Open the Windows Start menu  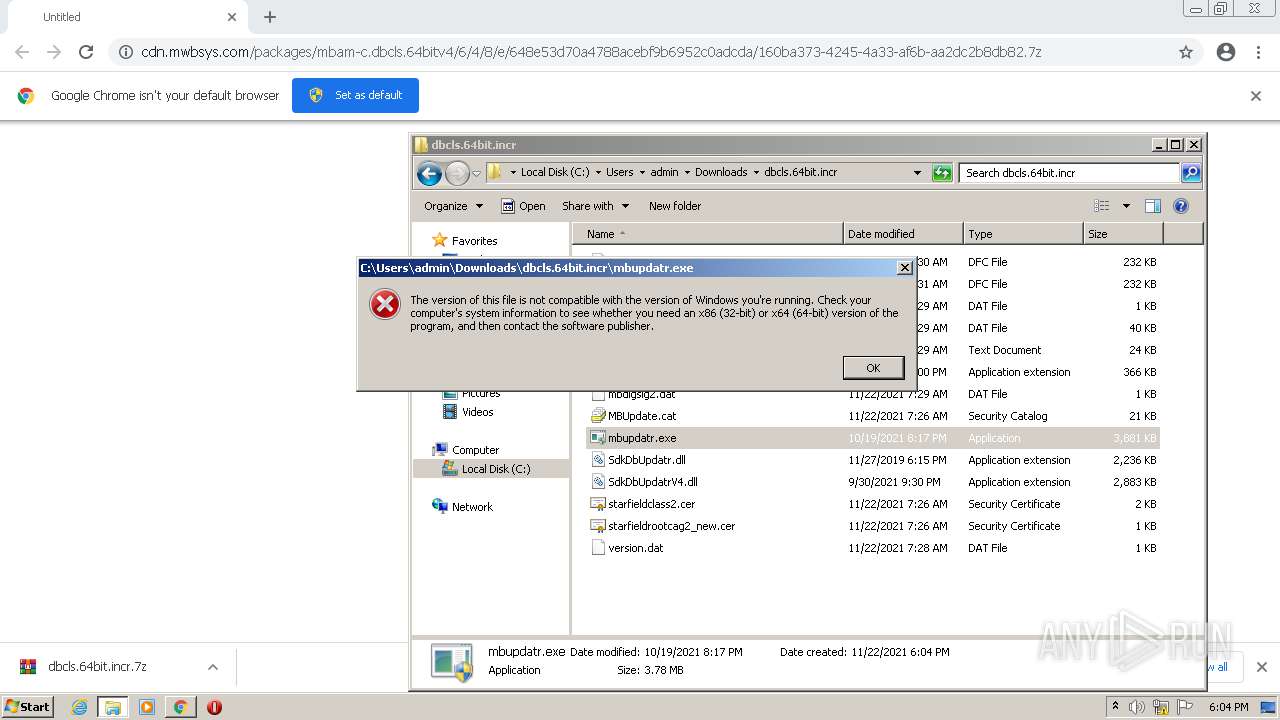point(28,707)
